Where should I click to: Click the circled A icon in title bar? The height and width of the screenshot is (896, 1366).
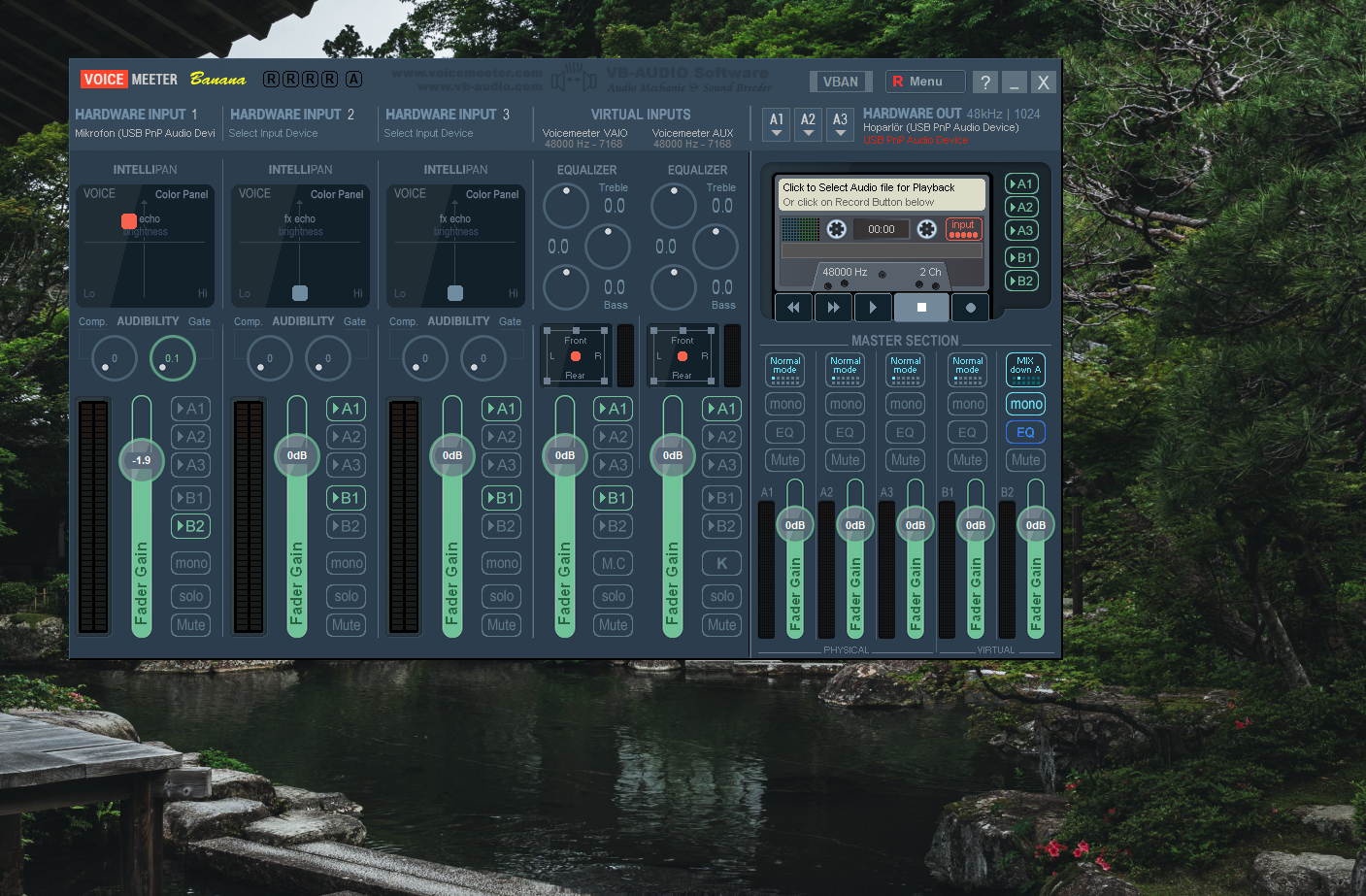point(353,79)
